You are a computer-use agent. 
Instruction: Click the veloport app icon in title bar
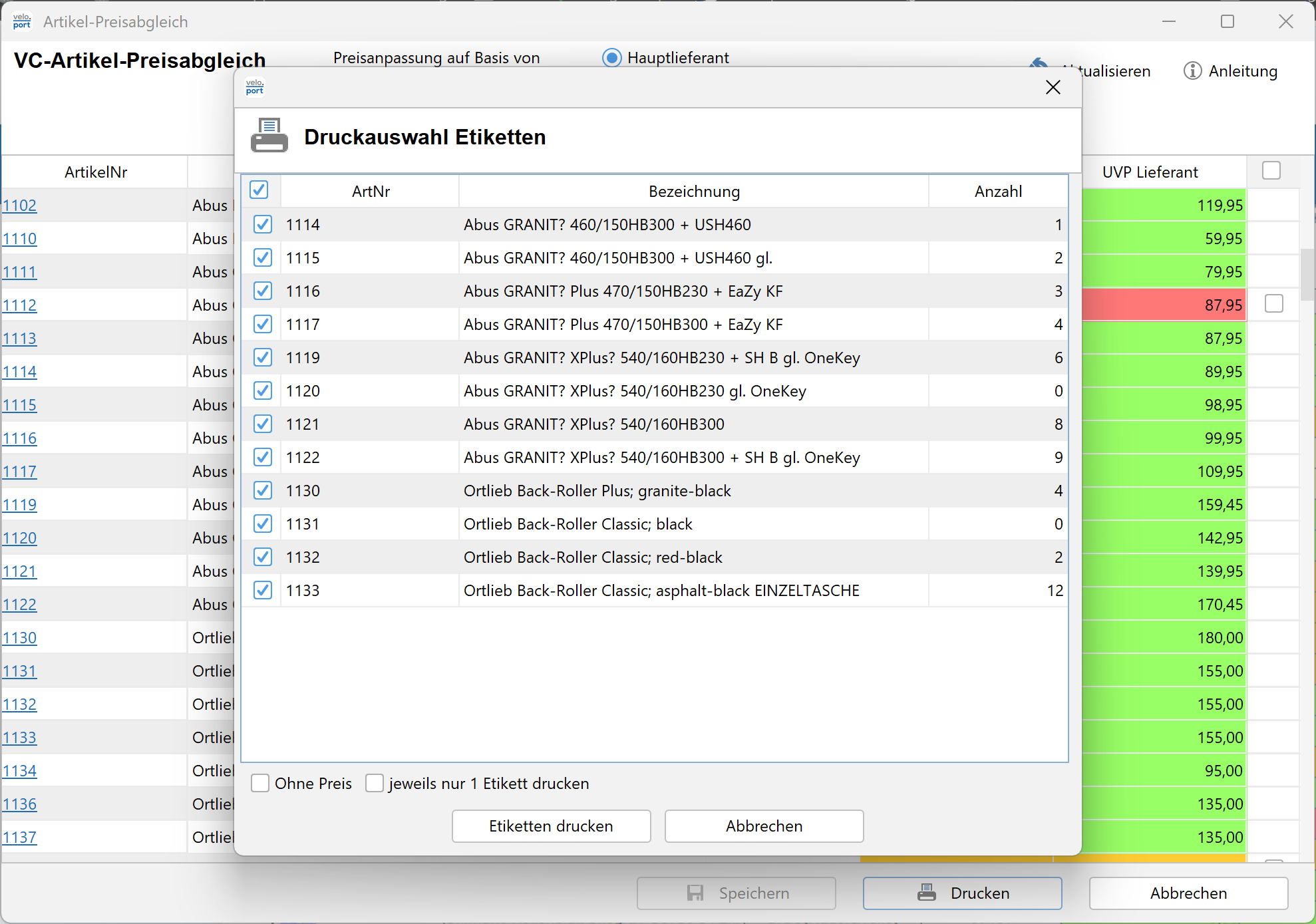pos(21,21)
